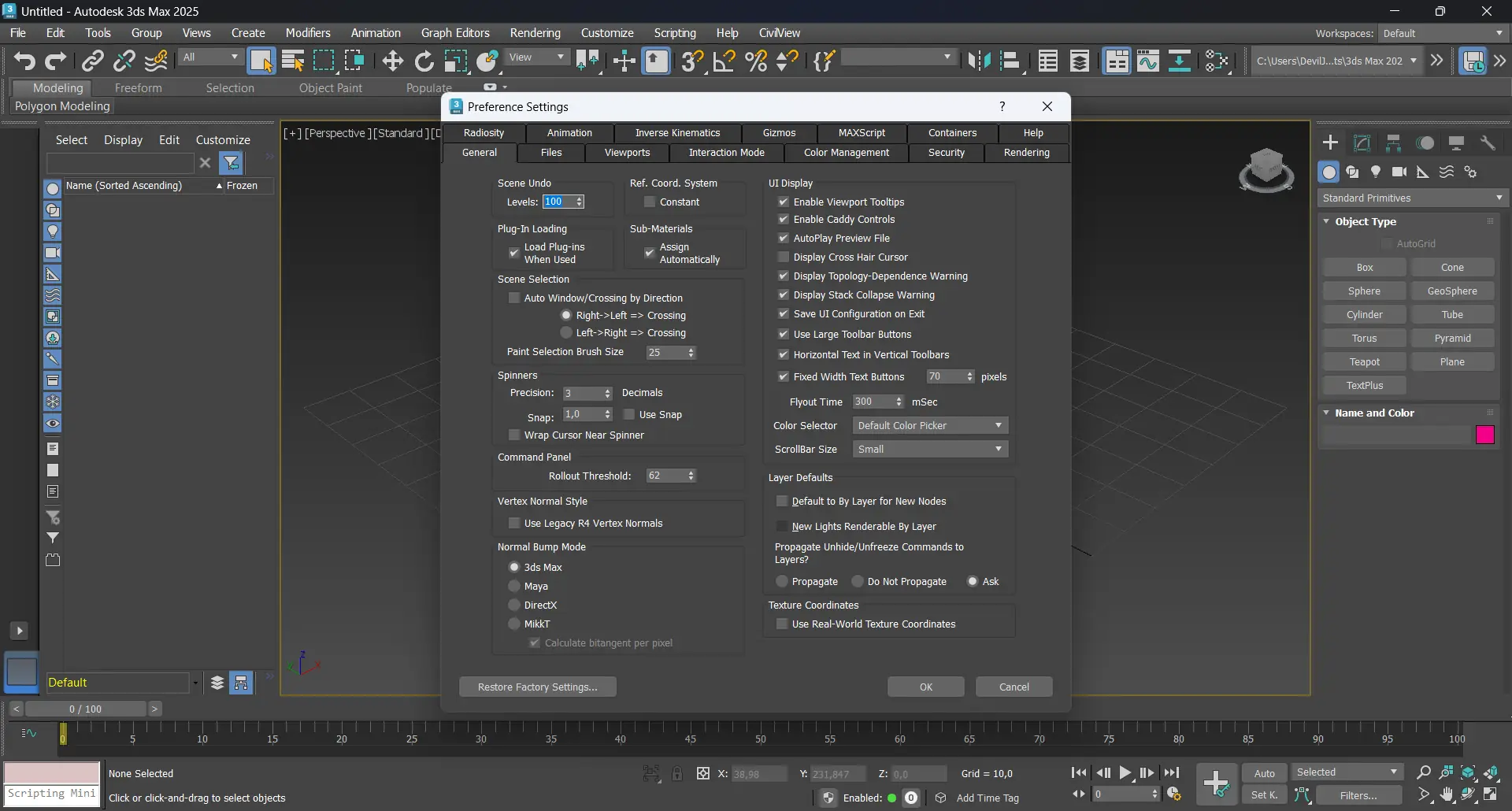Toggle the Angle Snap icon
The width and height of the screenshot is (1512, 811).
(724, 61)
